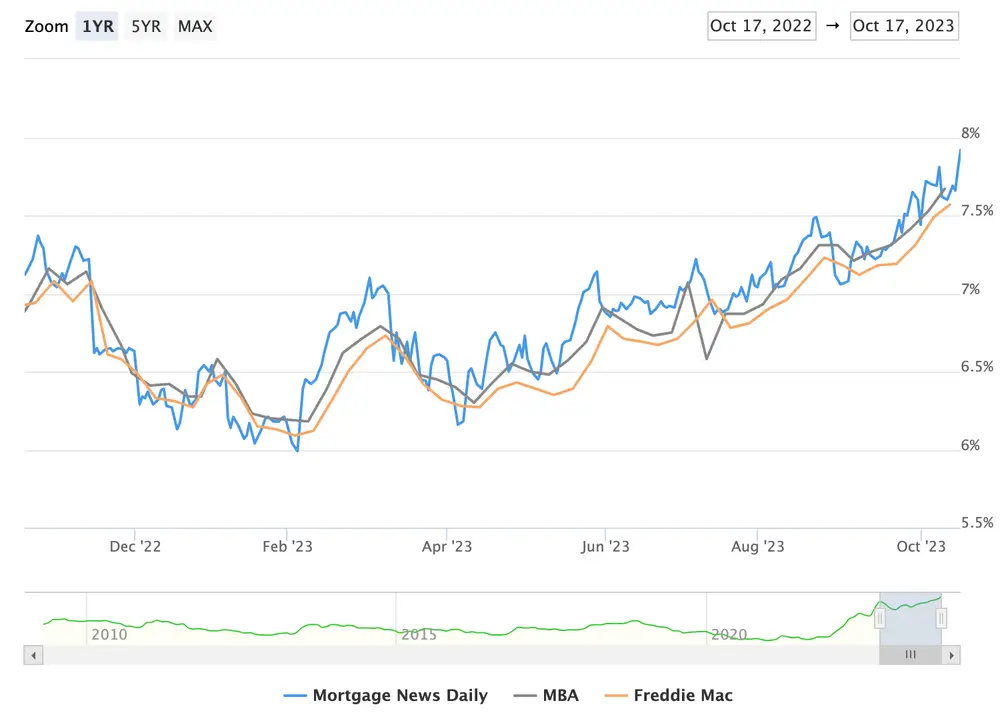Click the scrollbar thumb grip

click(x=911, y=655)
